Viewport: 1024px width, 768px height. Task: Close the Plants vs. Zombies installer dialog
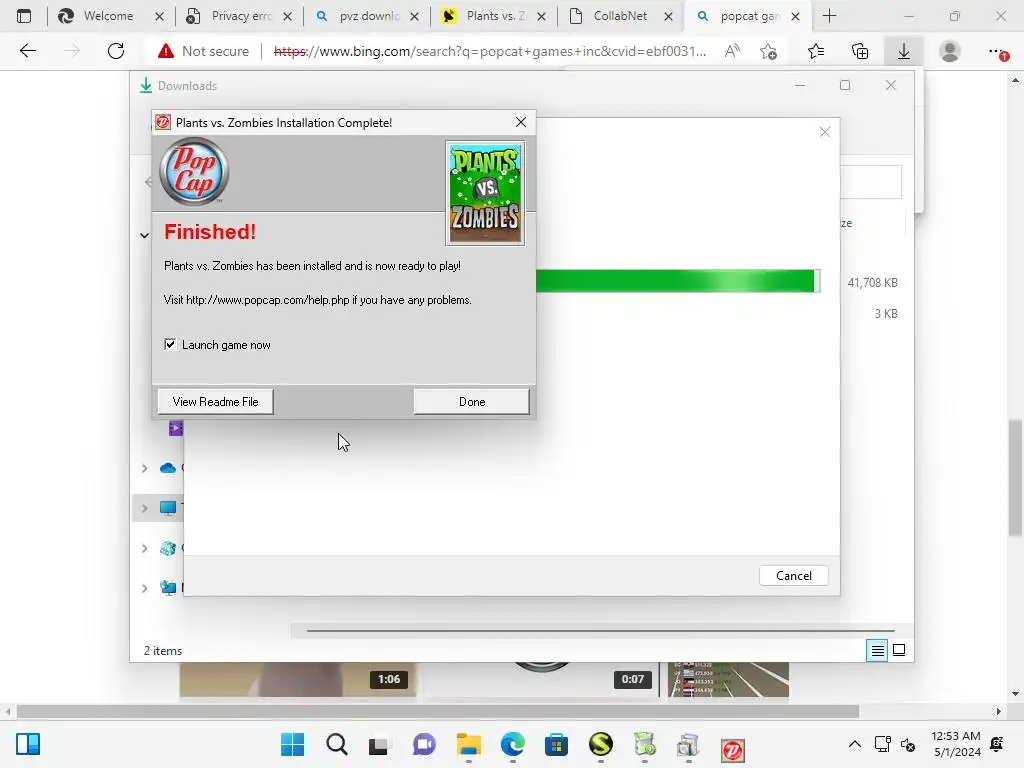520,122
